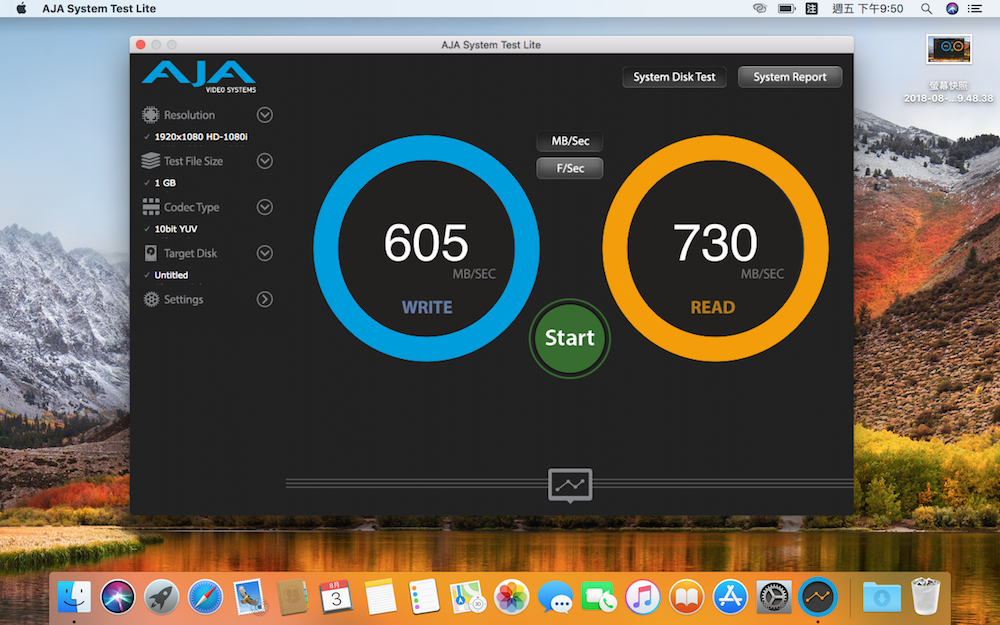Click the Resolution chip icon
The image size is (1000, 625).
pos(150,115)
